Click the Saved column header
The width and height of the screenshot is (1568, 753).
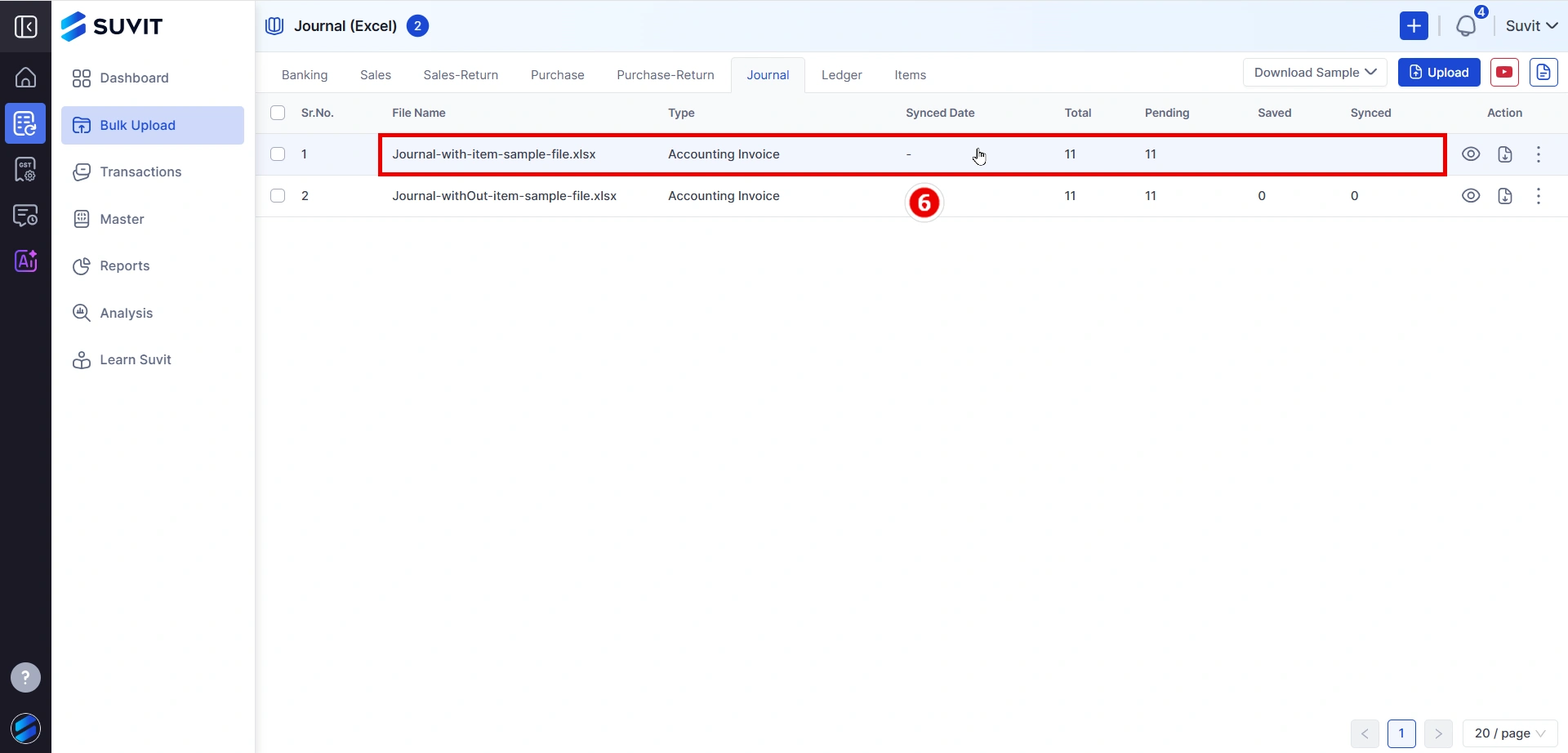[1275, 113]
